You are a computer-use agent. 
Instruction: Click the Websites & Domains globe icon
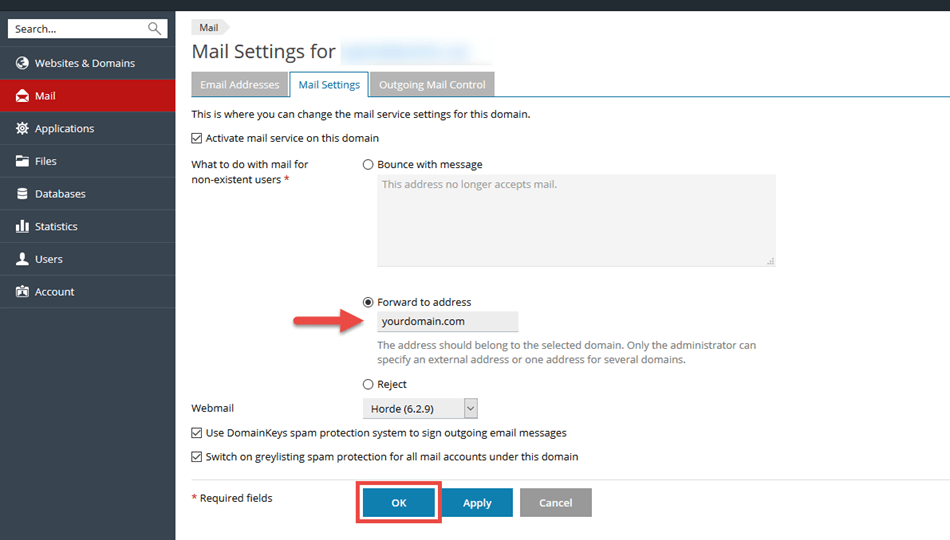pos(22,63)
